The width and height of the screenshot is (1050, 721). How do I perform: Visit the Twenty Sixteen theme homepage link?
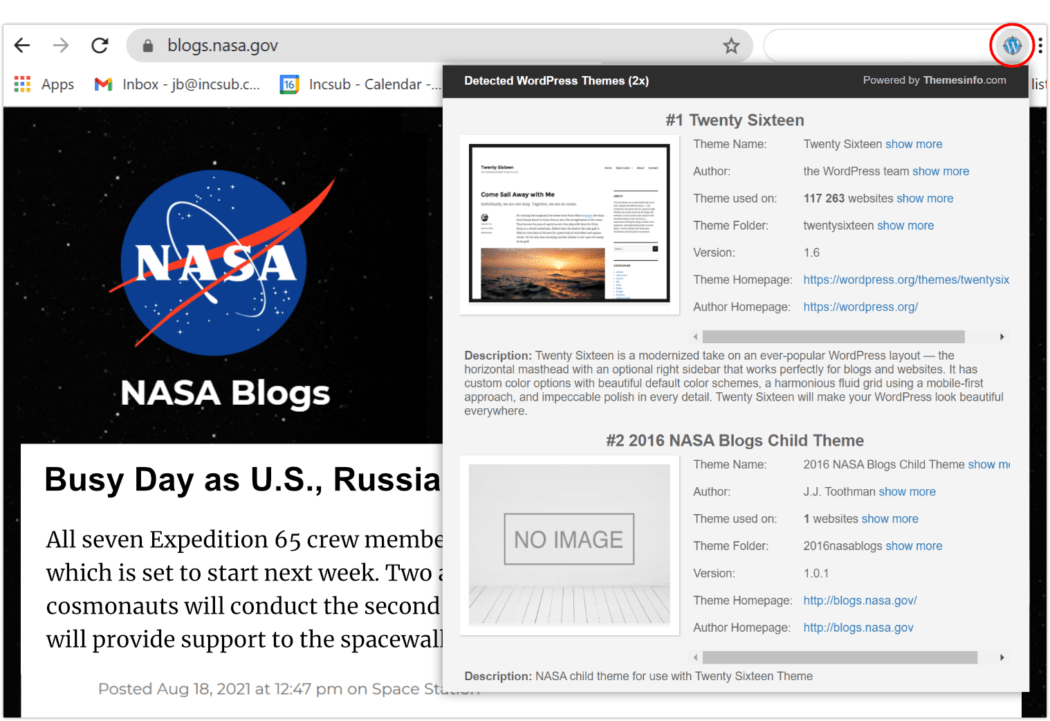click(x=906, y=279)
